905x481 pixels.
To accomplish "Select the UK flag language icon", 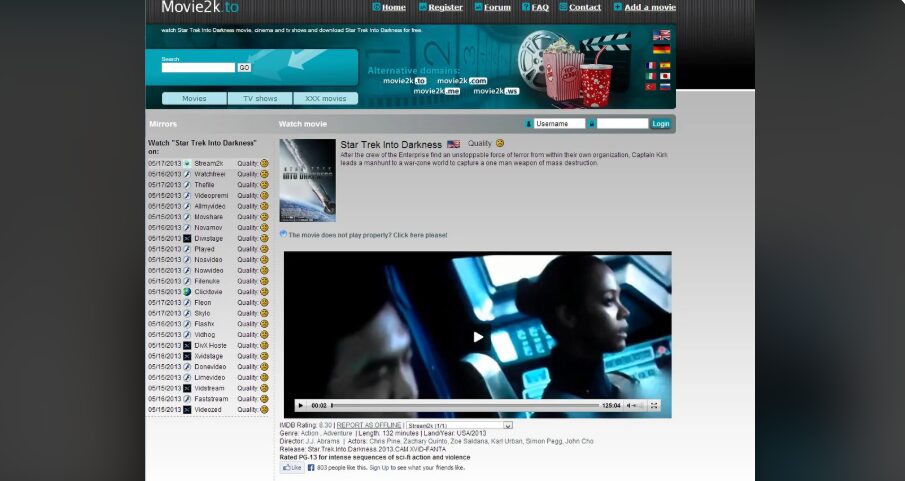I will [x=661, y=35].
